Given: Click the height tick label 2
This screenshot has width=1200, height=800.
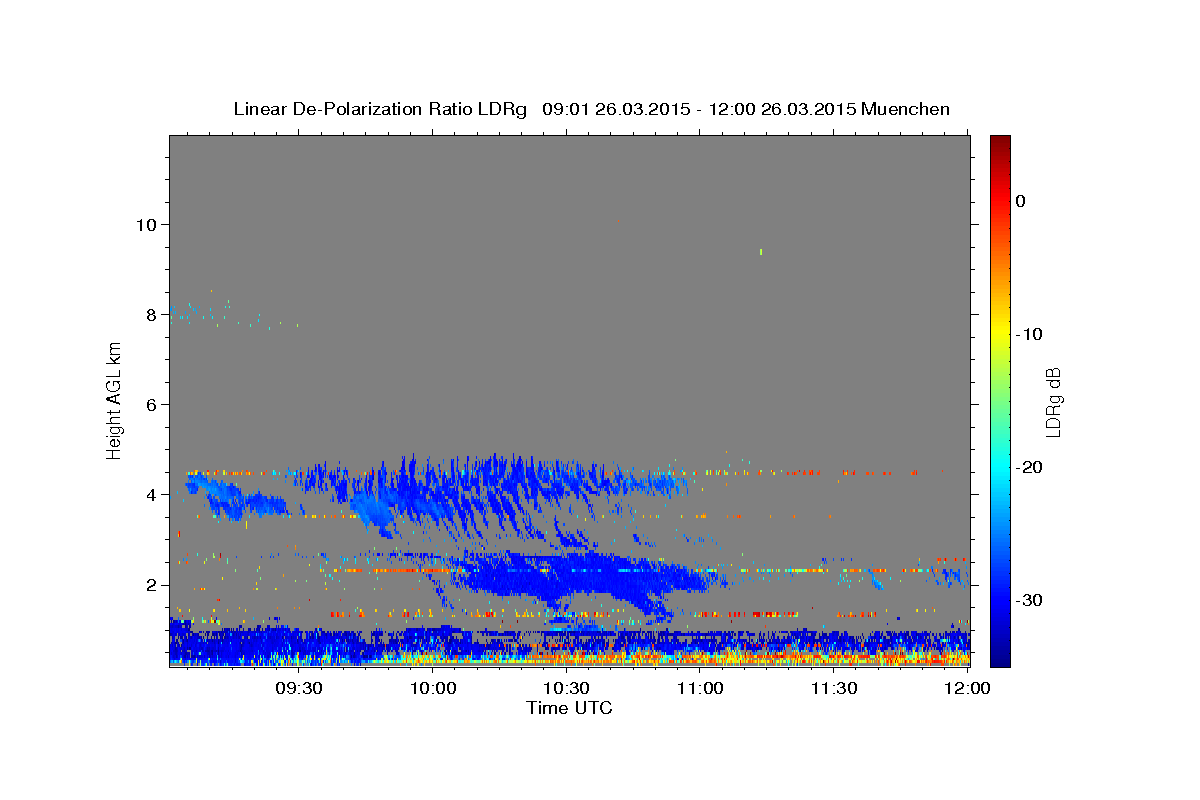Looking at the screenshot, I should (153, 585).
